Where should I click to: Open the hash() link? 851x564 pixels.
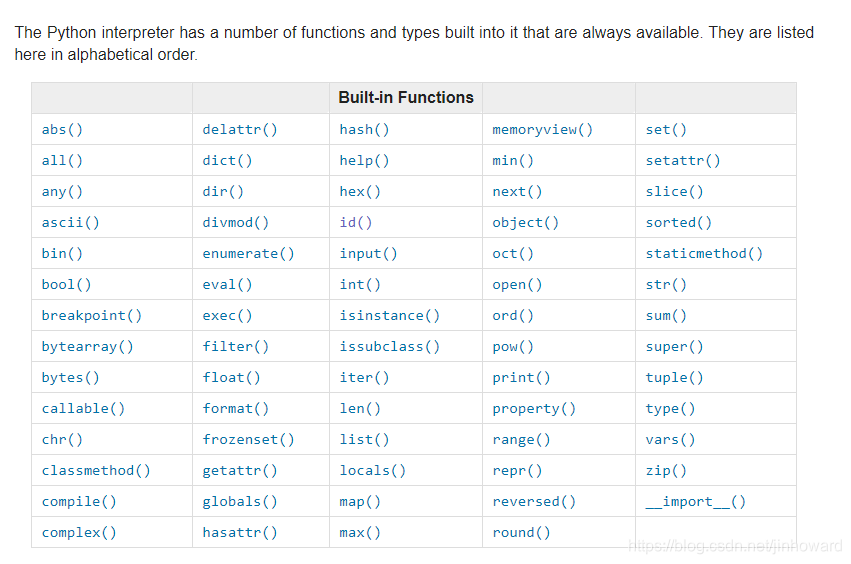pos(364,129)
